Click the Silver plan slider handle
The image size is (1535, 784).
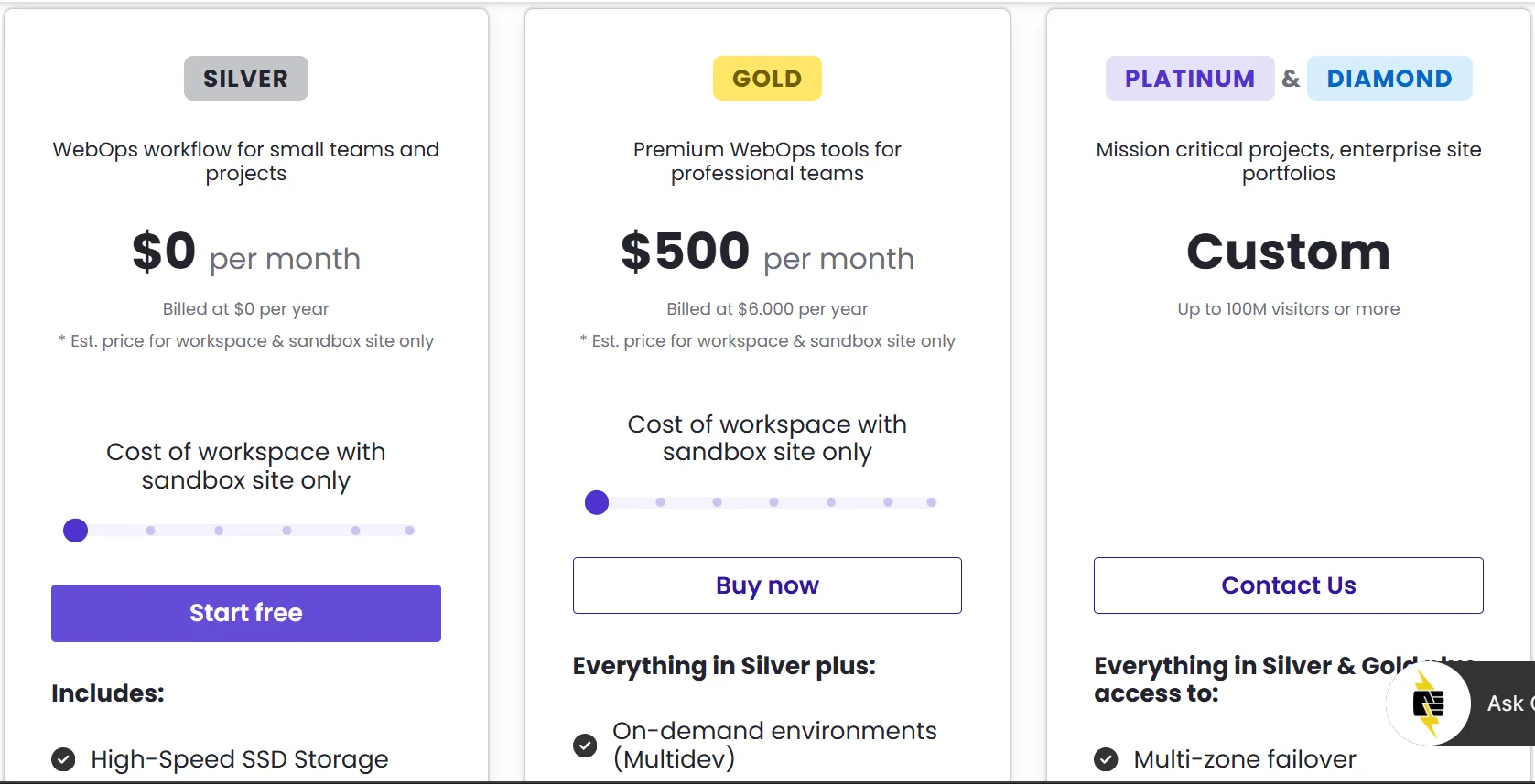(76, 531)
